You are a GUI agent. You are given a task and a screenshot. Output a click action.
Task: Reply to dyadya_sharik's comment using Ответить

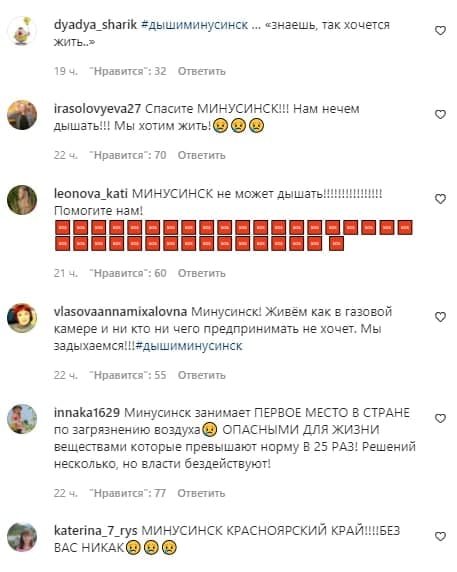click(201, 71)
